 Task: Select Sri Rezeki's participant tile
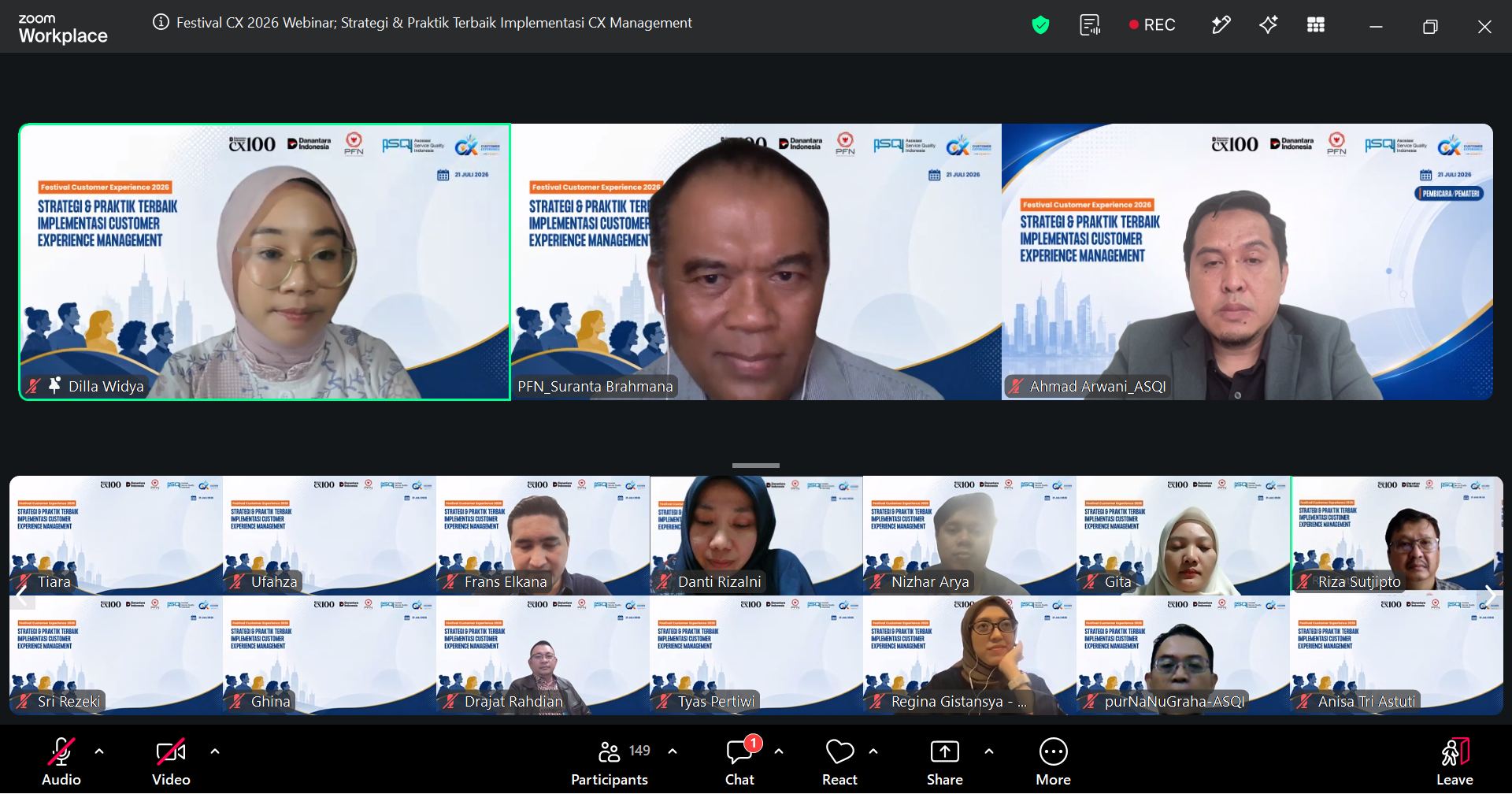point(116,655)
